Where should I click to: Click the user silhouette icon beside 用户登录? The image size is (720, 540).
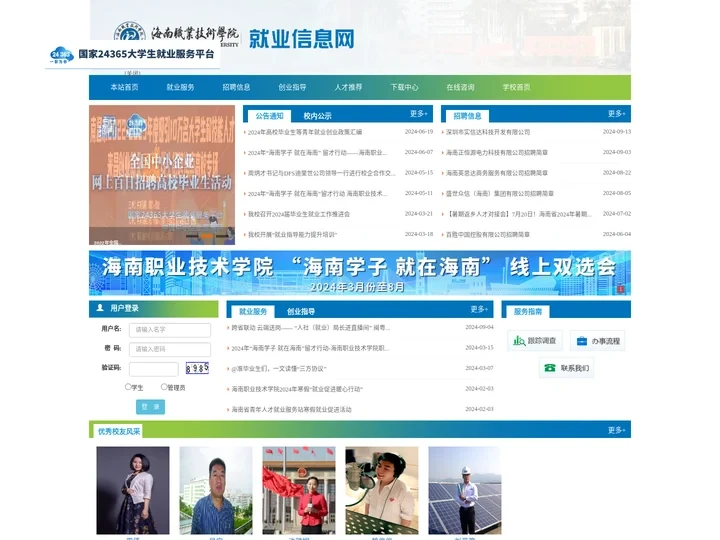(x=100, y=308)
